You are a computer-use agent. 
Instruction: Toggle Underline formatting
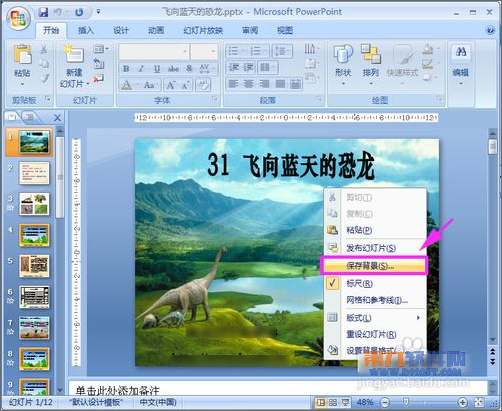(157, 69)
